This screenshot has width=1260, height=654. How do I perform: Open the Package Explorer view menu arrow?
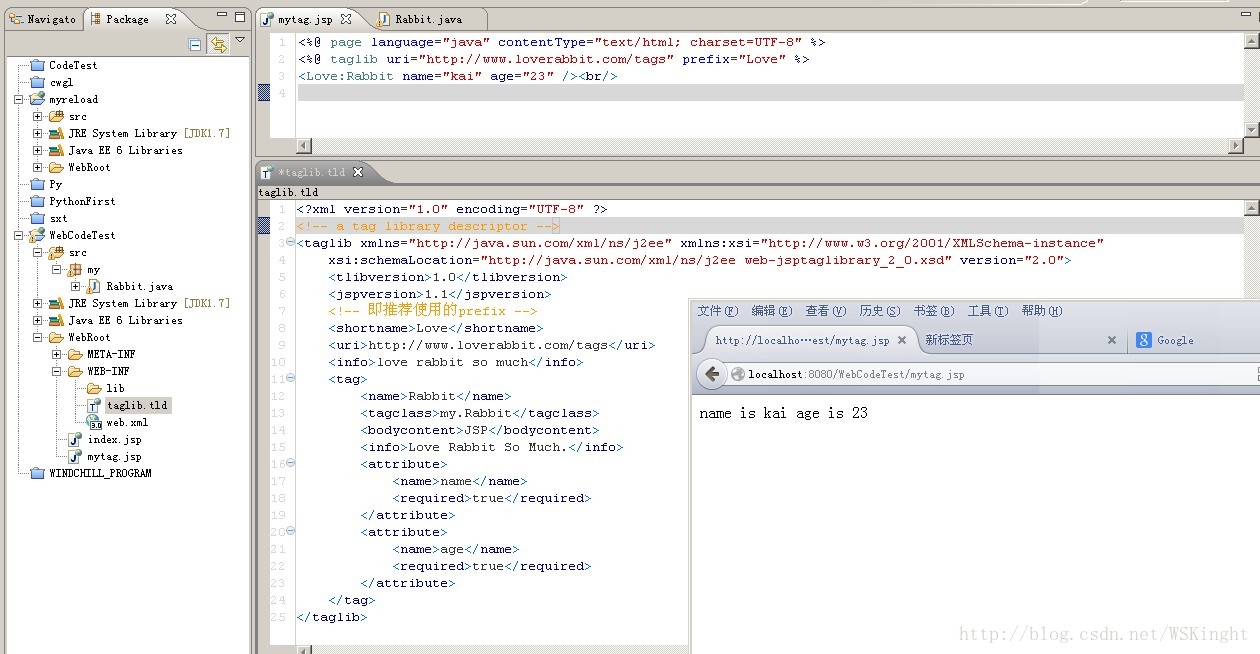(240, 41)
